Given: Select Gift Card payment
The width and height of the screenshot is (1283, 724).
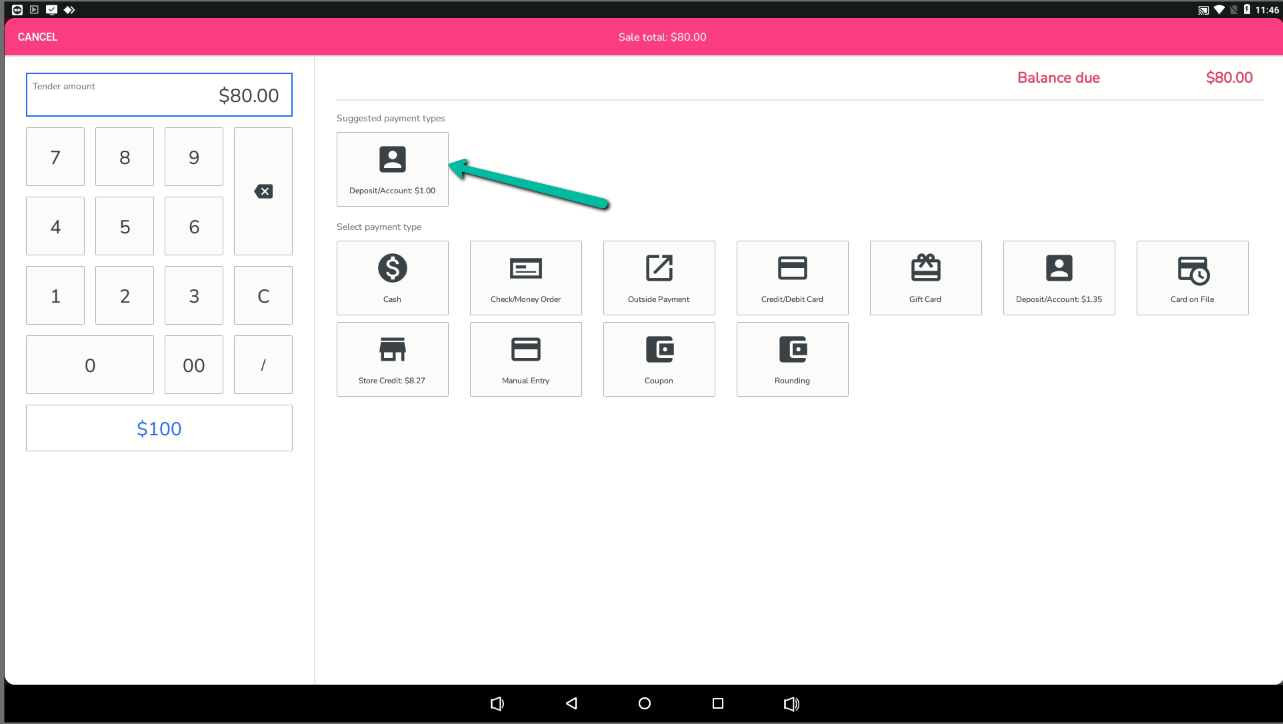Looking at the screenshot, I should pyautogui.click(x=925, y=278).
